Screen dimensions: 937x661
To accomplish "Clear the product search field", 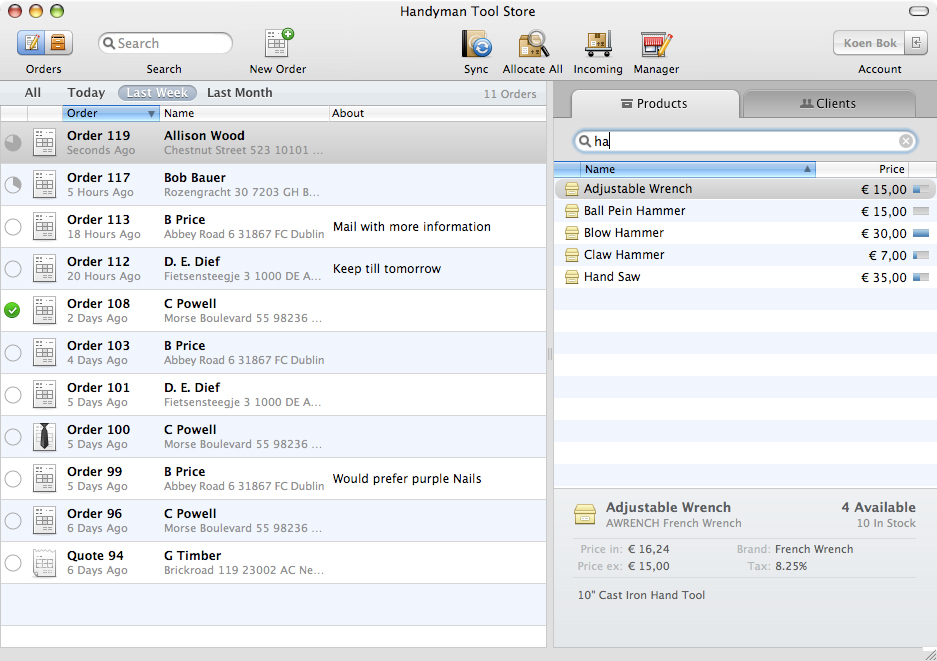I will (905, 141).
